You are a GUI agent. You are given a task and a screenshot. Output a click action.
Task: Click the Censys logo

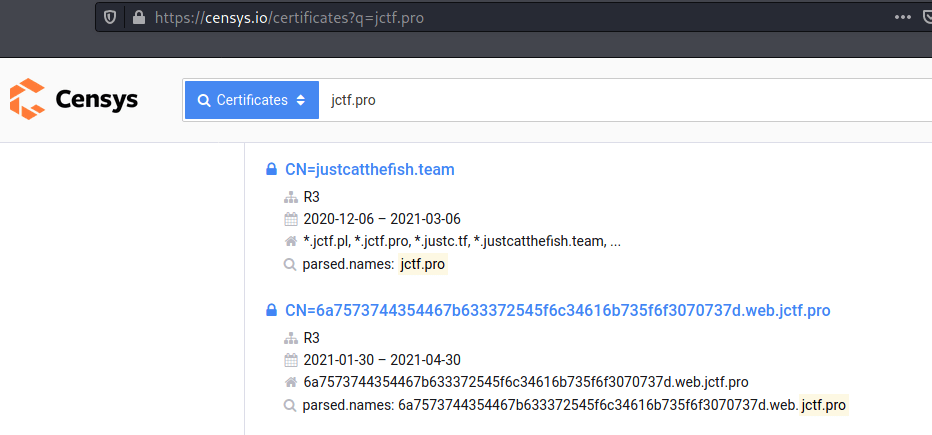click(74, 100)
